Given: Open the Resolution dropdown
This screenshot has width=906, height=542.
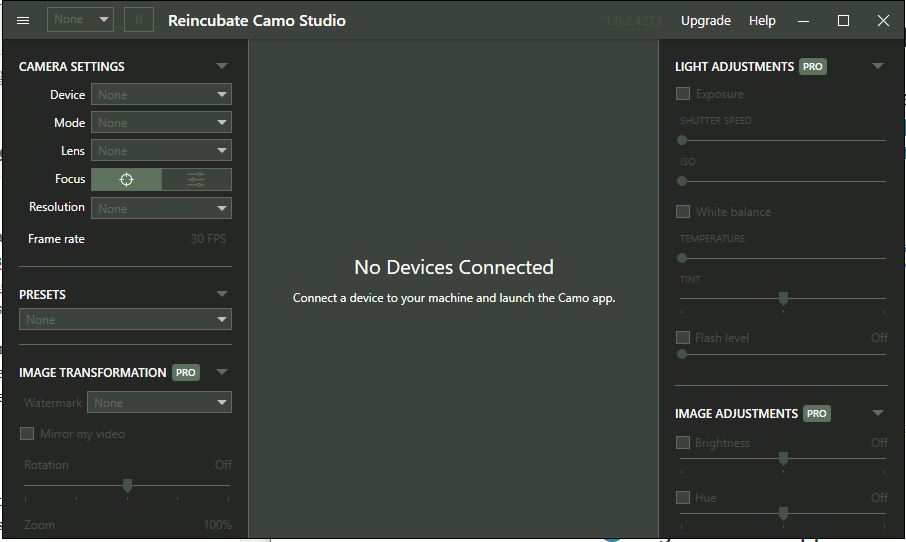Looking at the screenshot, I should pos(161,208).
